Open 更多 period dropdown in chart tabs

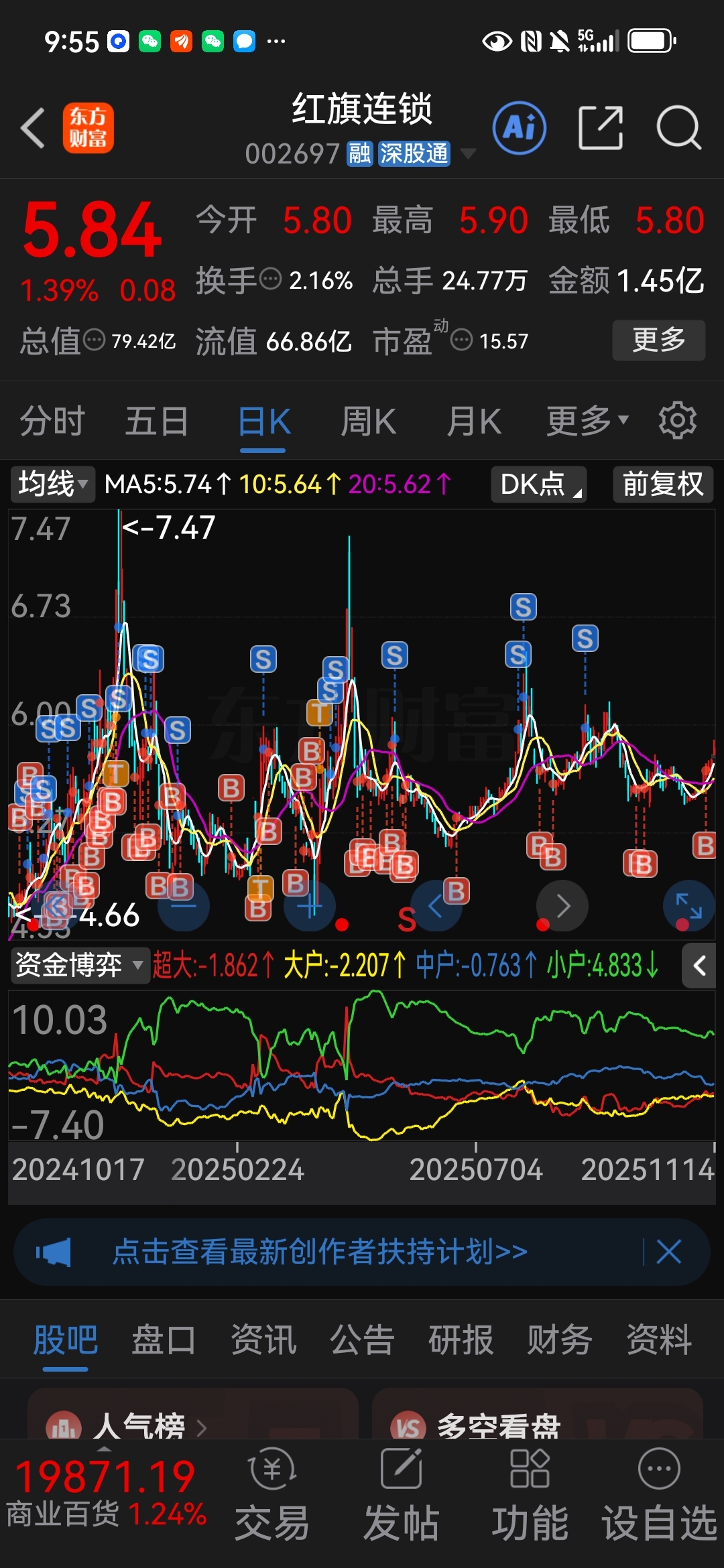tap(587, 421)
